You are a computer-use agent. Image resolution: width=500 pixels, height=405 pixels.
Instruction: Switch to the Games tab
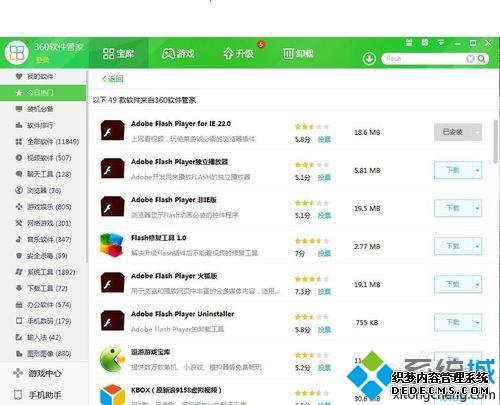(178, 53)
